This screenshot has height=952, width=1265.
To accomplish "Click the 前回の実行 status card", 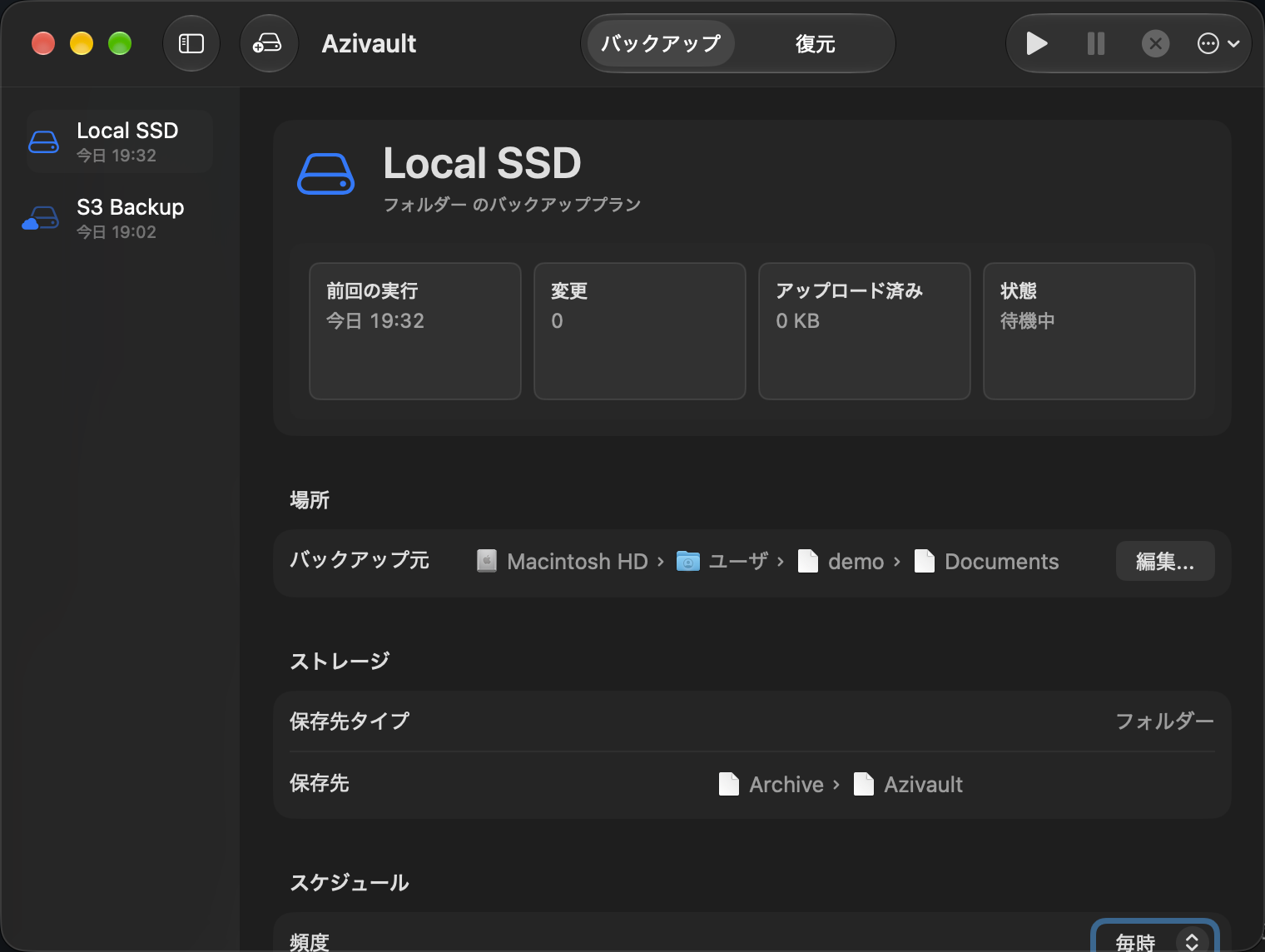I will tap(415, 331).
